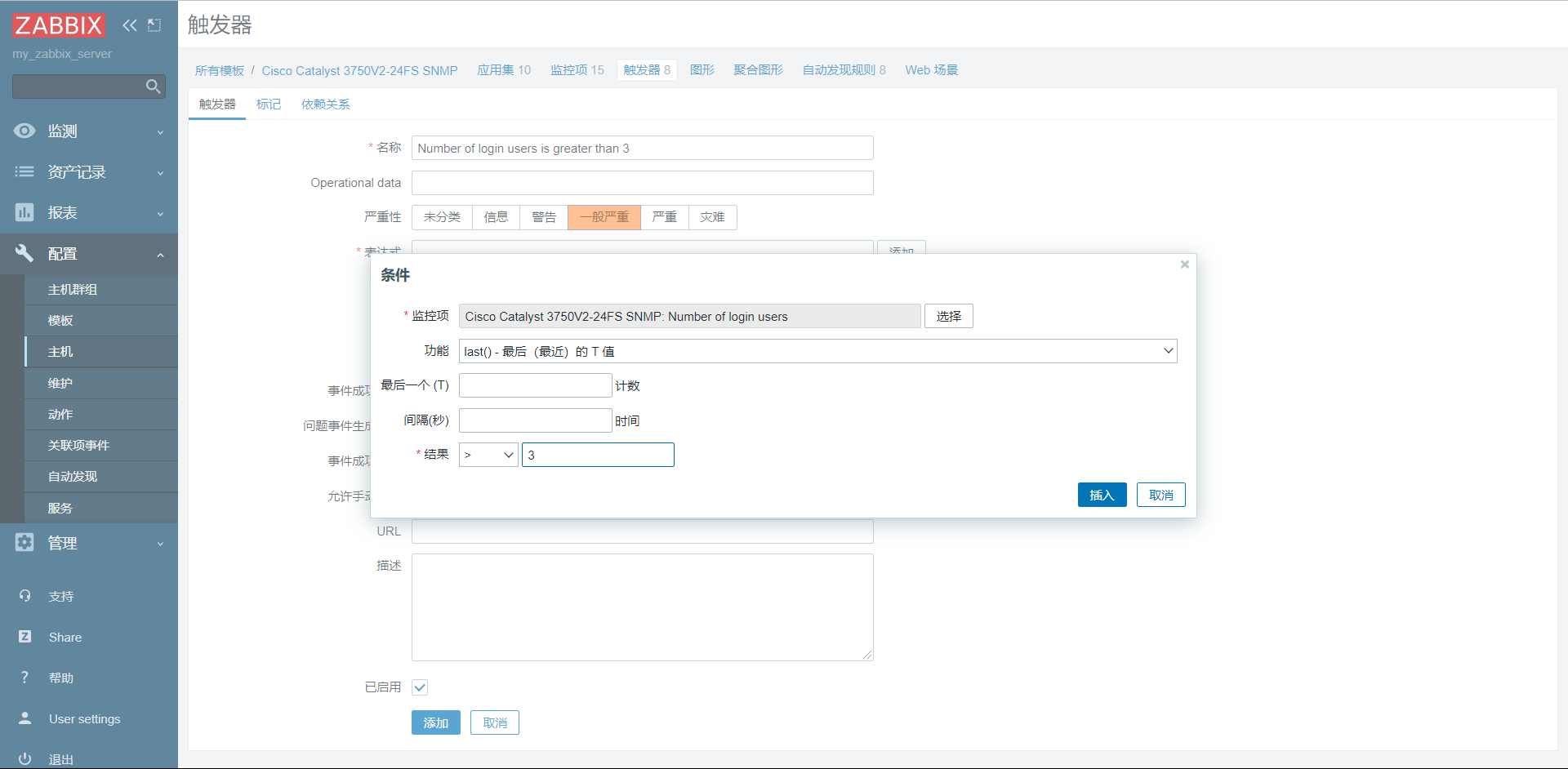Set severity to 一般严重
Screen dimensions: 1568x769
pos(604,217)
